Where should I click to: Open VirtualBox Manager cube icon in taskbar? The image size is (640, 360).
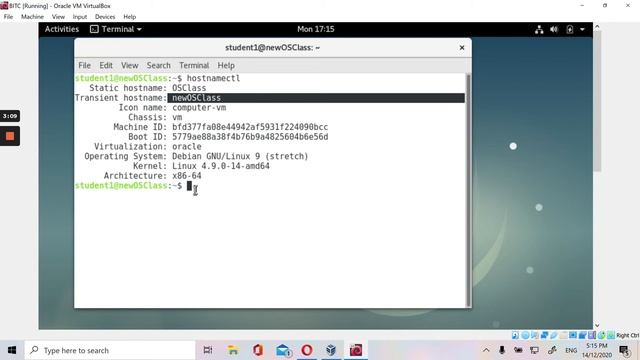pos(331,350)
